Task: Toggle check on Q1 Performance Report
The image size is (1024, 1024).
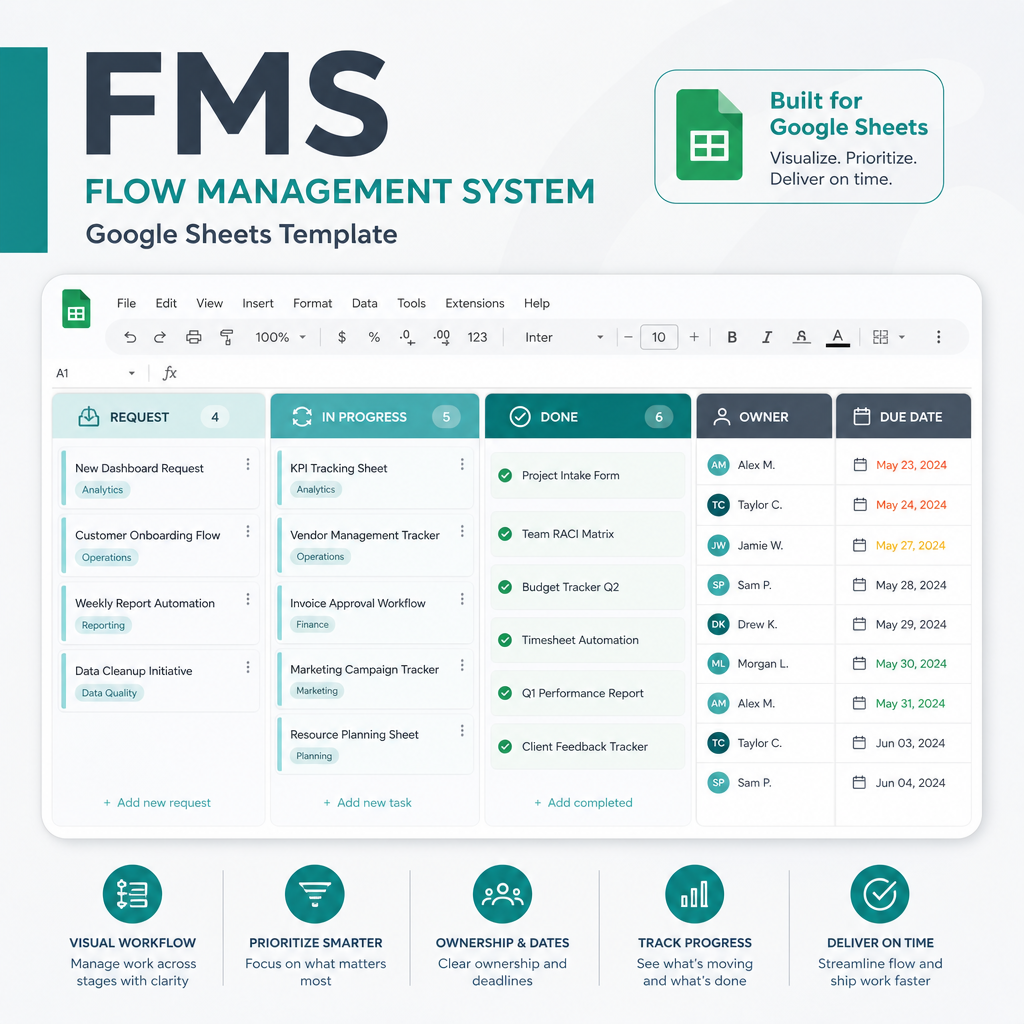Action: (x=505, y=693)
